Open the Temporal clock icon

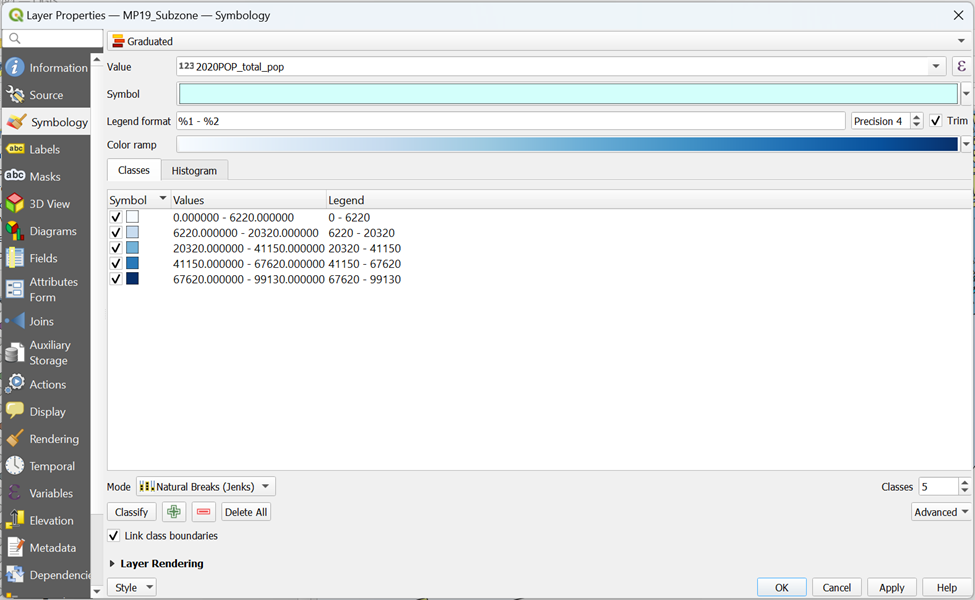coord(15,466)
